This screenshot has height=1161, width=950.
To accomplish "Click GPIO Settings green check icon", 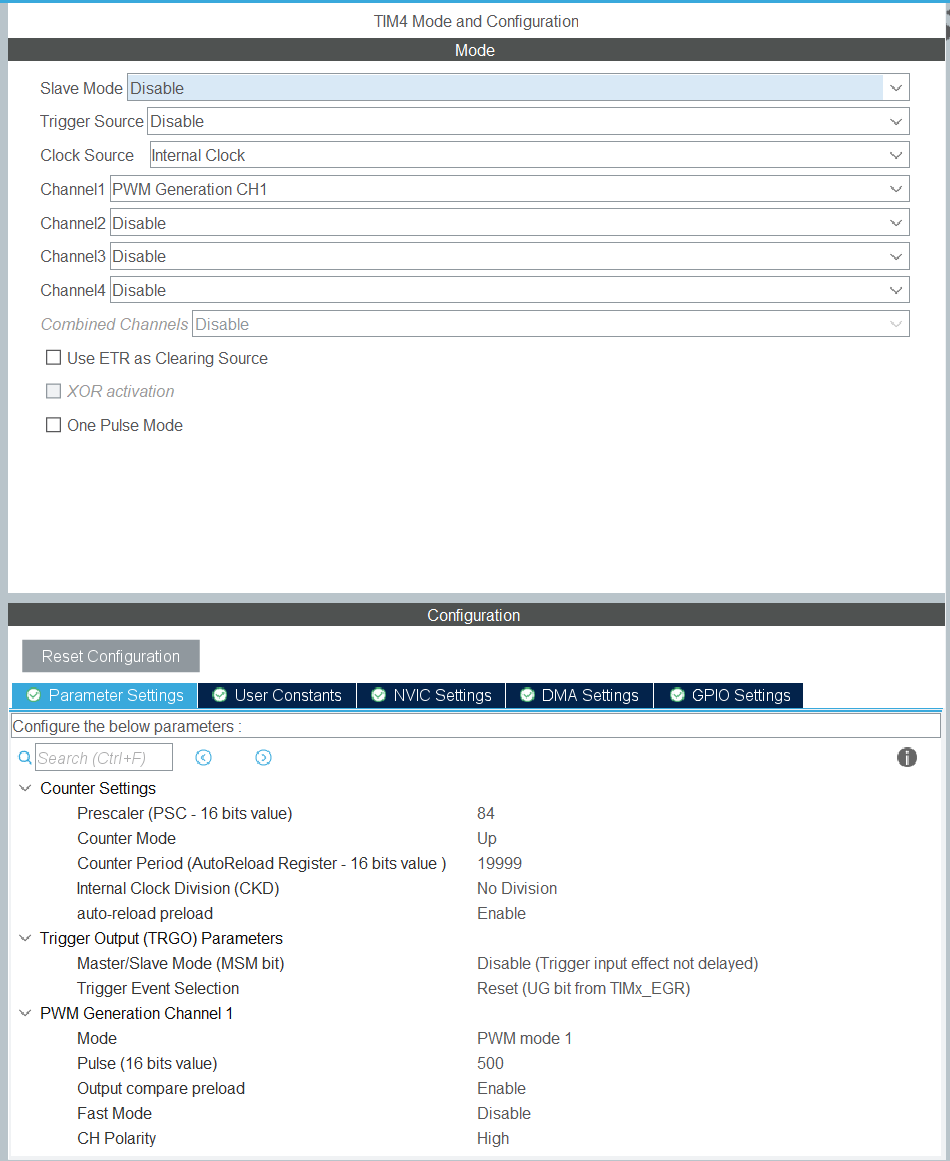I will coord(677,695).
